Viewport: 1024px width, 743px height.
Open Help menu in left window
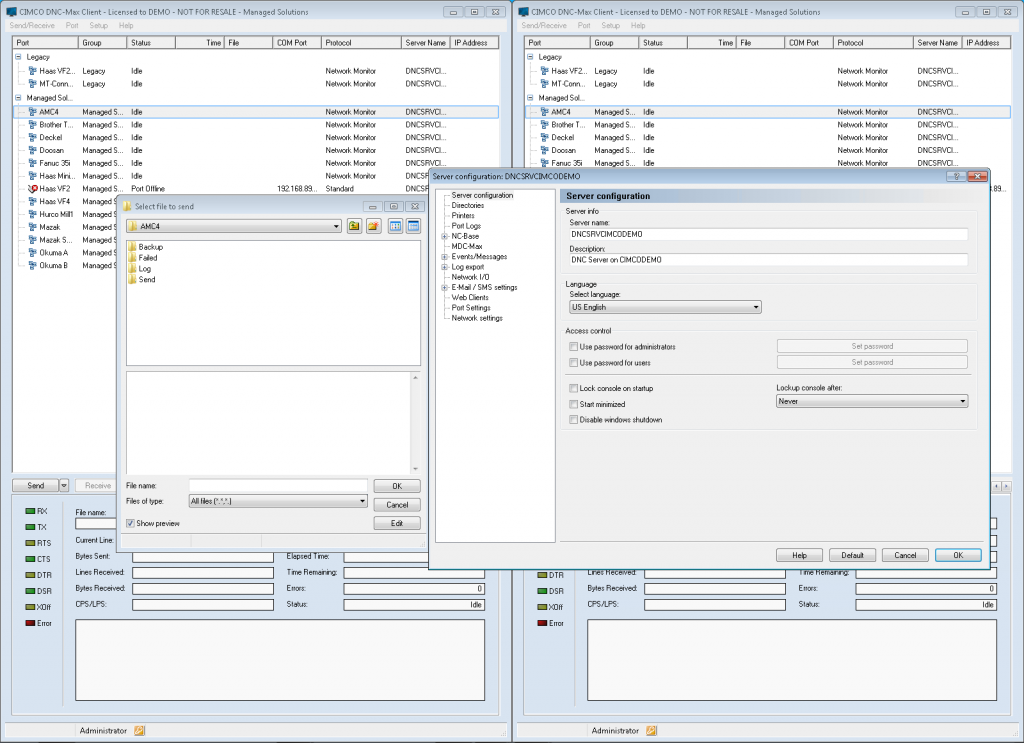pos(126,25)
